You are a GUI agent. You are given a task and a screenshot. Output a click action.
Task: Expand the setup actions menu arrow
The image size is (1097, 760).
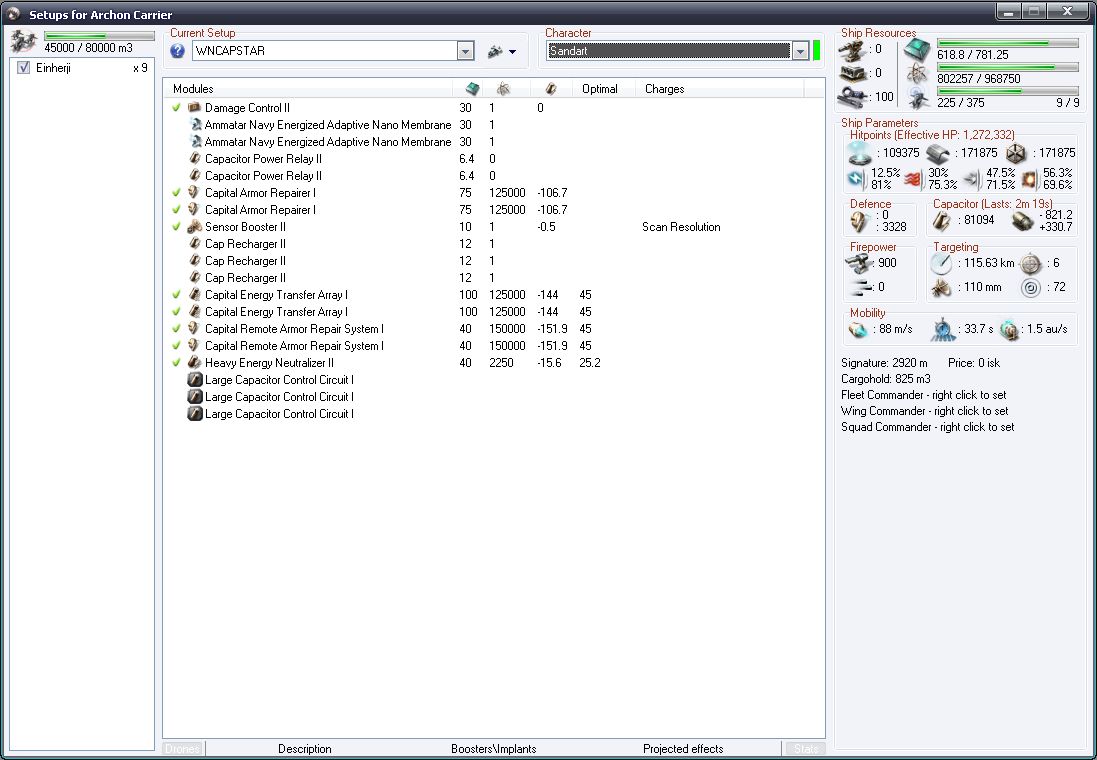pos(513,52)
